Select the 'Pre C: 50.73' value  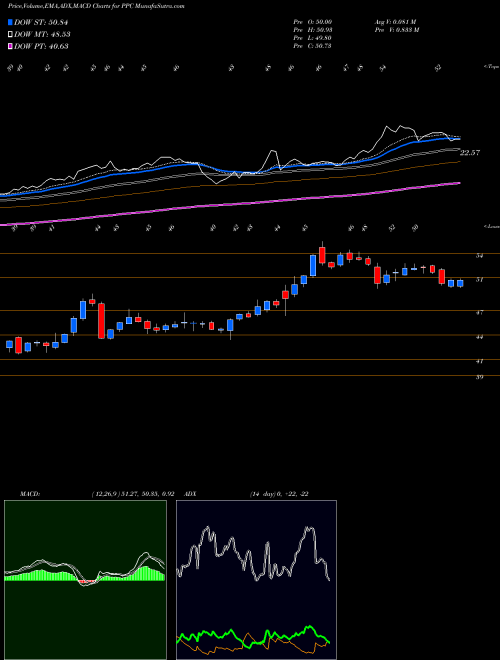[x=312, y=46]
